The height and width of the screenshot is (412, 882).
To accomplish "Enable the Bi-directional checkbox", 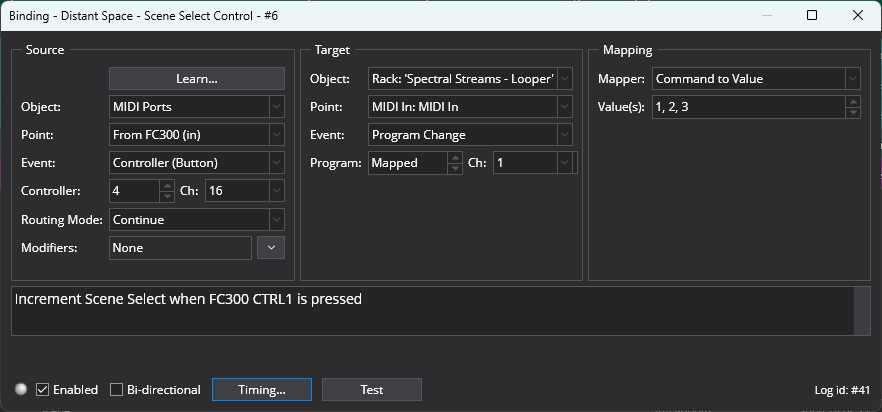I will pos(116,389).
